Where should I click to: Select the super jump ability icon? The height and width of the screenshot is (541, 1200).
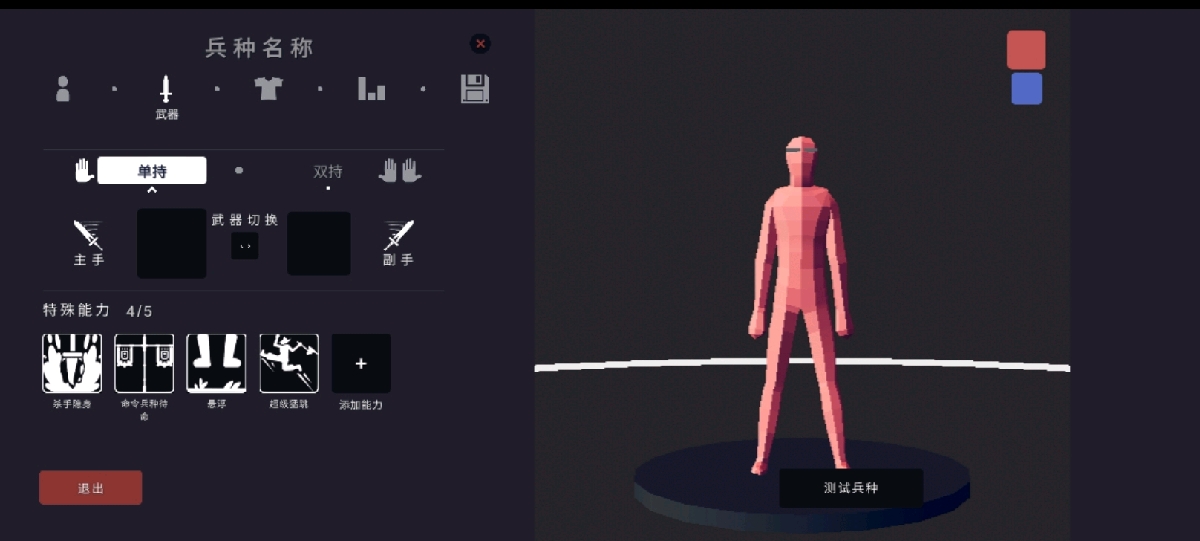pyautogui.click(x=289, y=363)
